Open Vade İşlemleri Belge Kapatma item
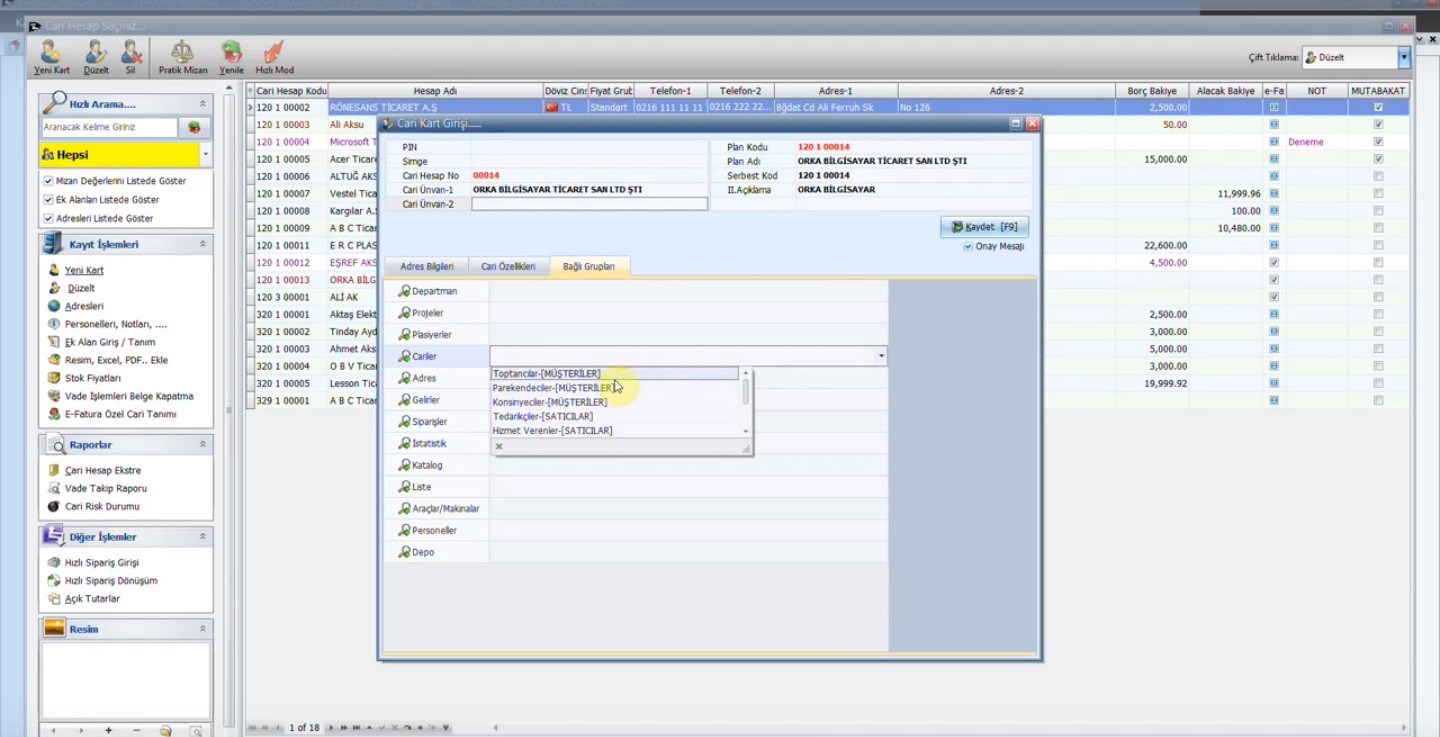Screen dimensions: 1440x737 tap(129, 396)
